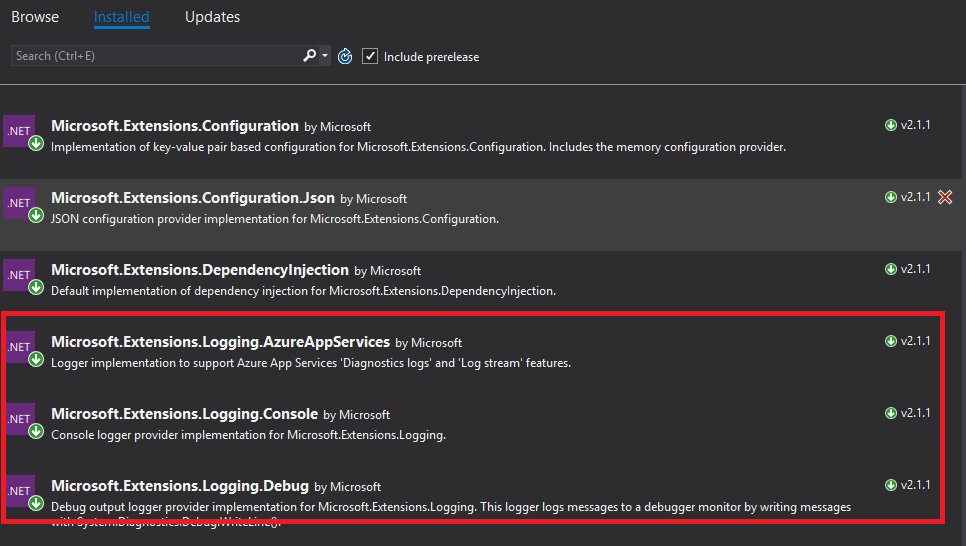This screenshot has width=966, height=546.
Task: Uninstall Configuration.Json with the red X
Action: tap(945, 197)
